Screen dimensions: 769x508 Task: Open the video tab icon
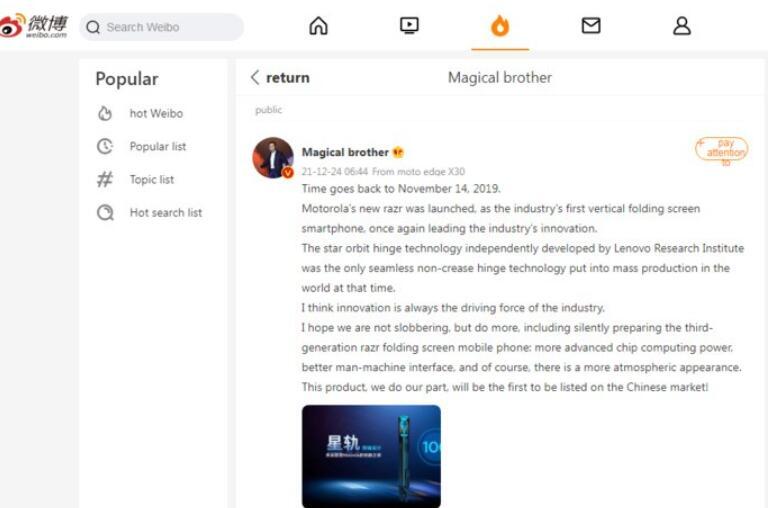pyautogui.click(x=409, y=25)
